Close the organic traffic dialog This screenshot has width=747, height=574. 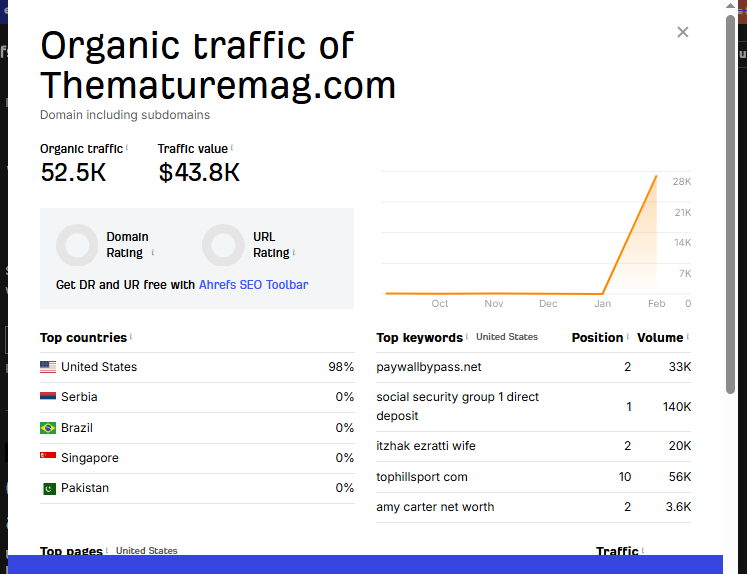[683, 32]
